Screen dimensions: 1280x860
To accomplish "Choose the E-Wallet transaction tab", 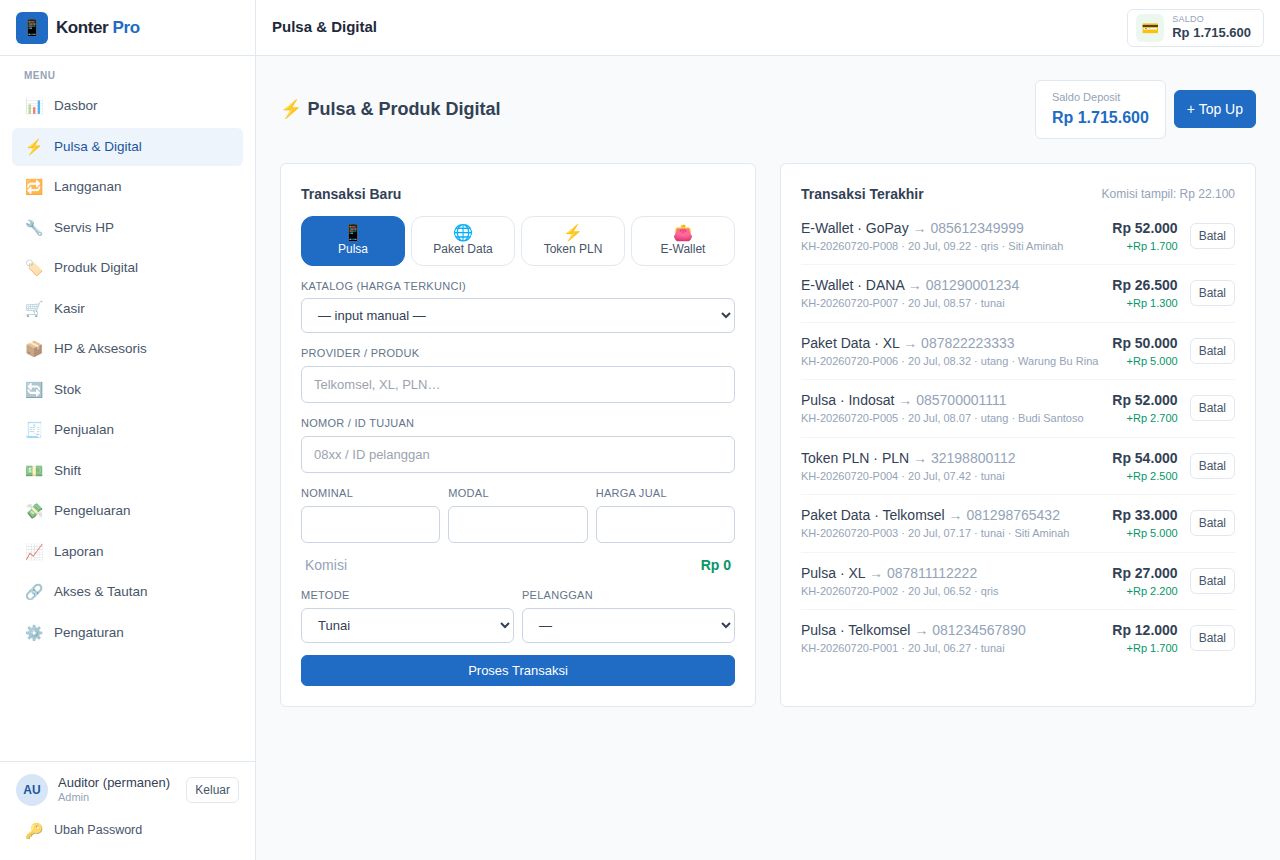I will coord(683,241).
